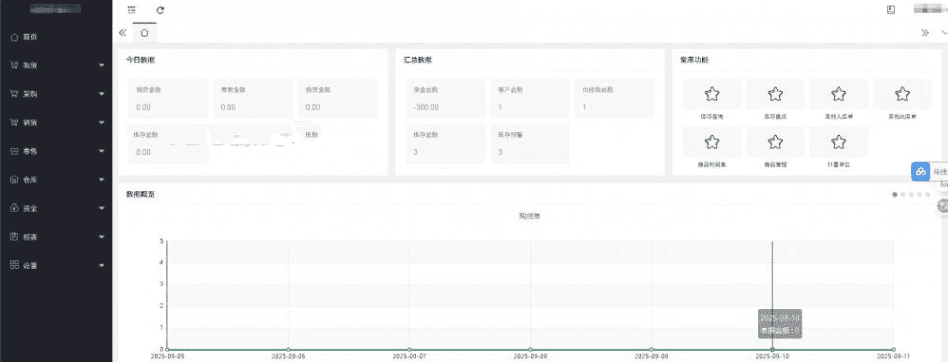Select the third chart carousel dot
This screenshot has height=362, width=948.
click(912, 195)
